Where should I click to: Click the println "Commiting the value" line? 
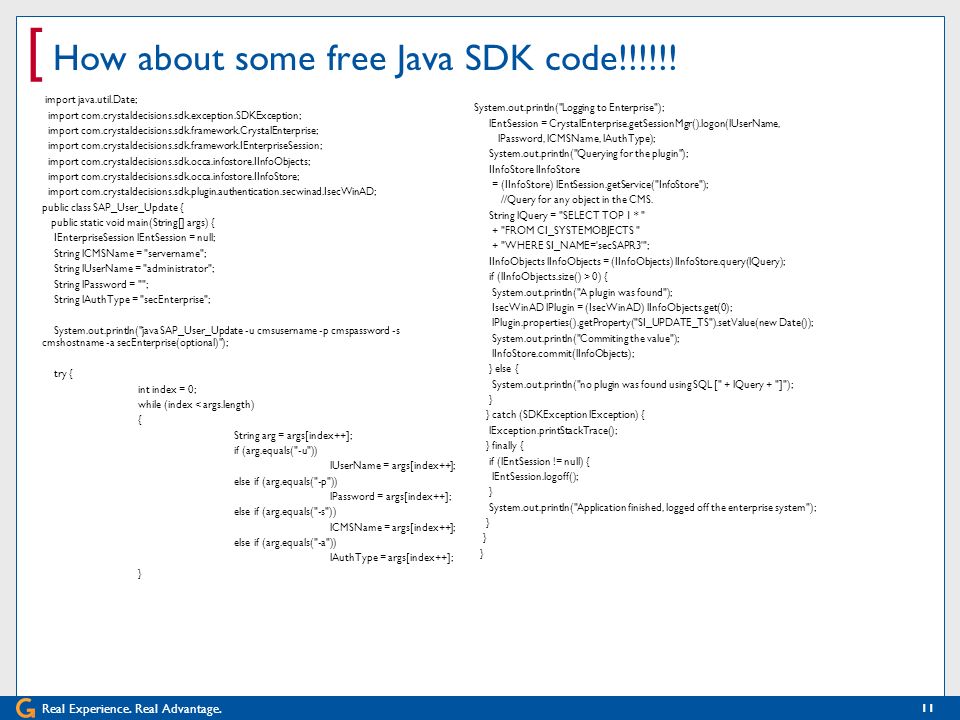point(585,339)
